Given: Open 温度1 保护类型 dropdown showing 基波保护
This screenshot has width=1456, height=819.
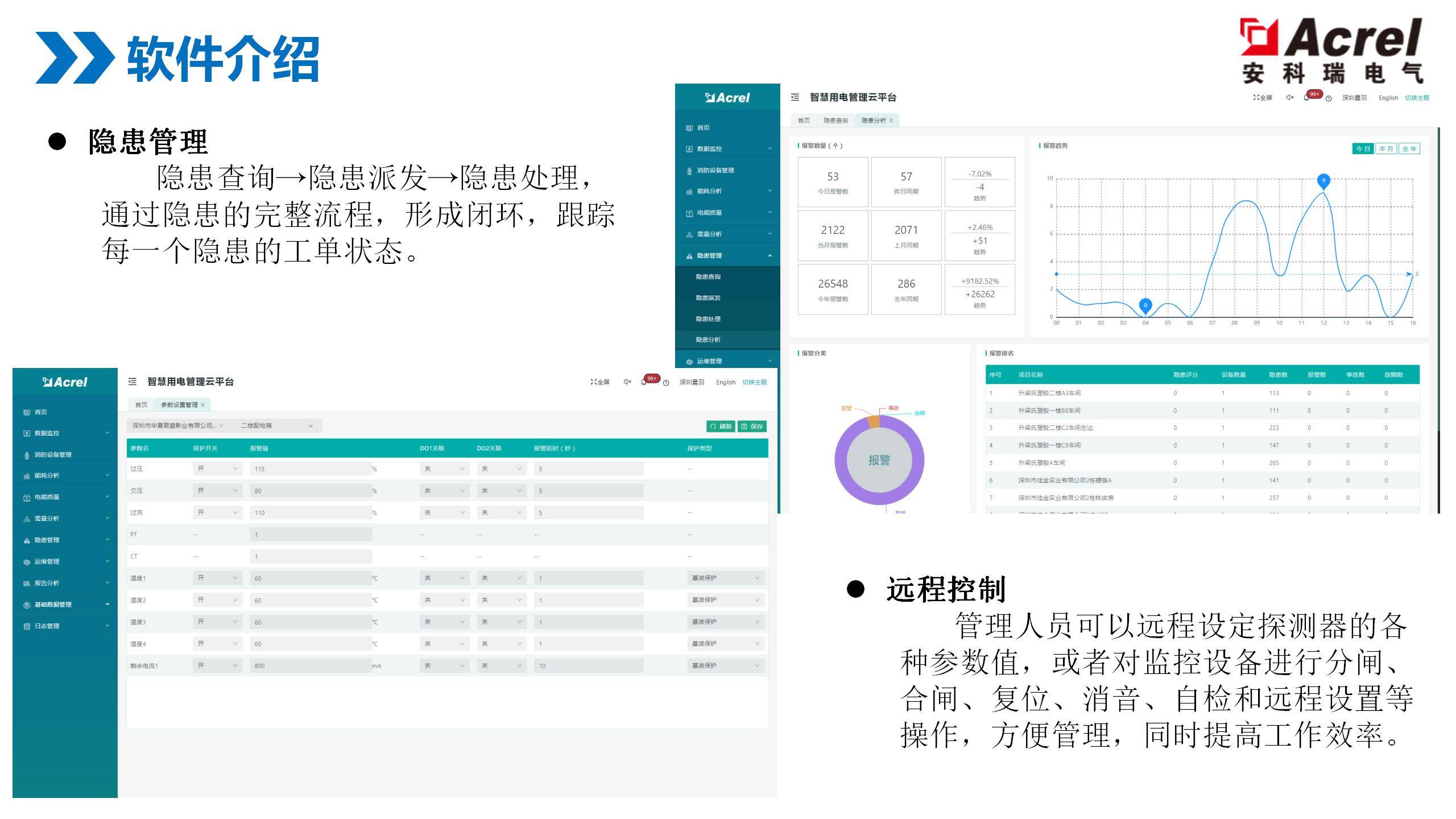Looking at the screenshot, I should point(725,578).
